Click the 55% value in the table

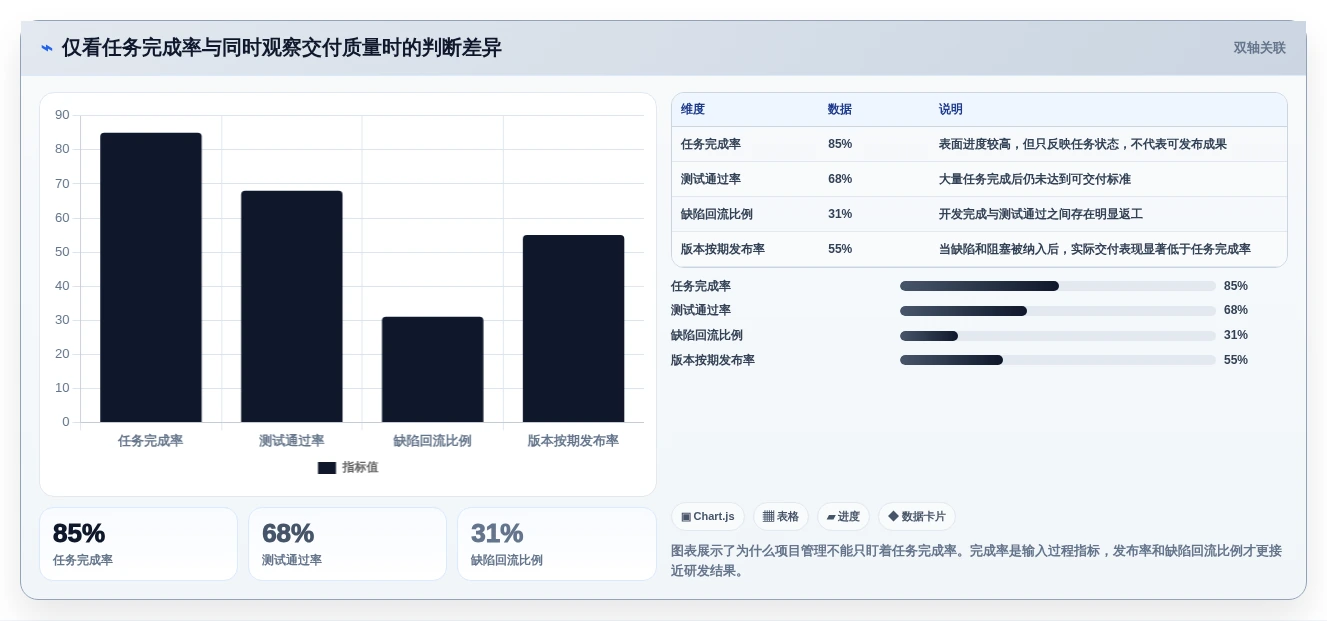click(840, 249)
